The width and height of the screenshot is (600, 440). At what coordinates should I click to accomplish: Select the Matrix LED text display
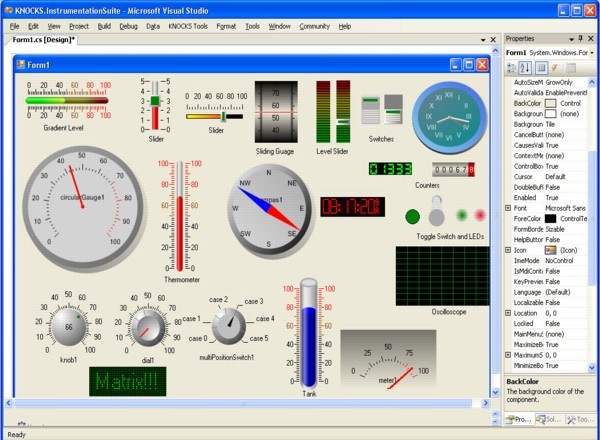point(127,381)
